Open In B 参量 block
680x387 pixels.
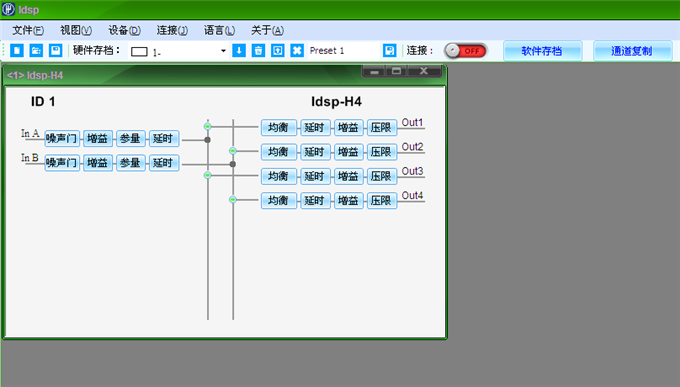131,163
